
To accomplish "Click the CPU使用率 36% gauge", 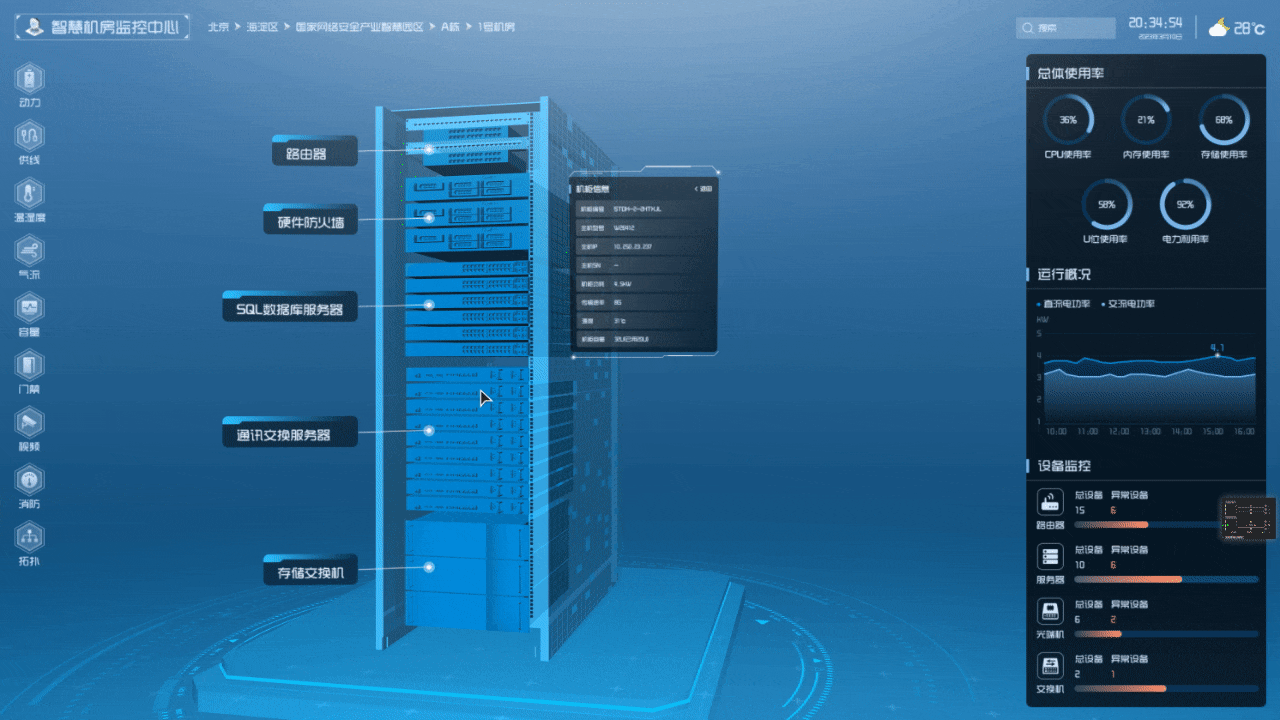I will [x=1068, y=120].
